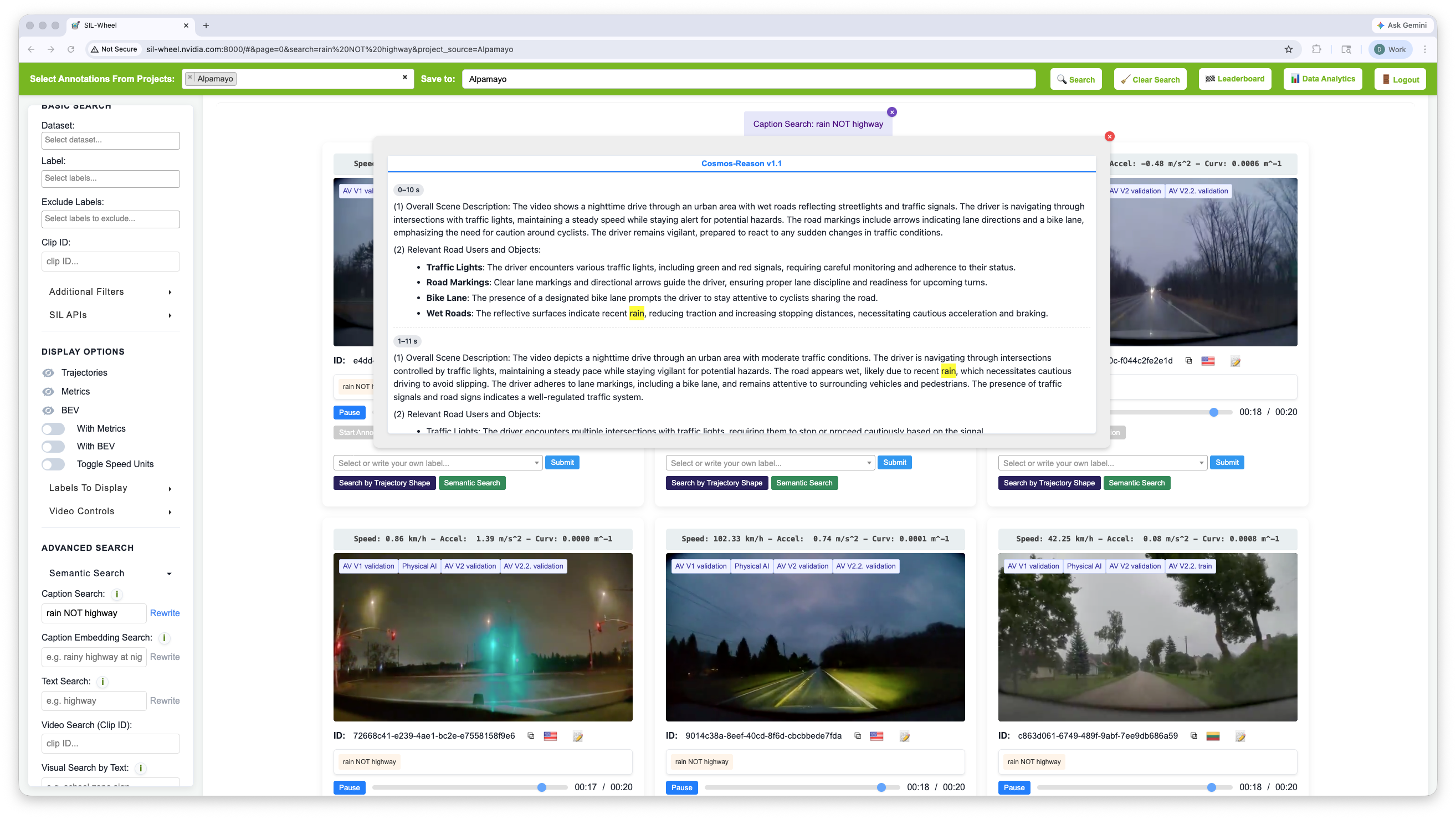This screenshot has height=819, width=1456.
Task: Click the Caption Embedding Search info icon
Action: tap(164, 638)
